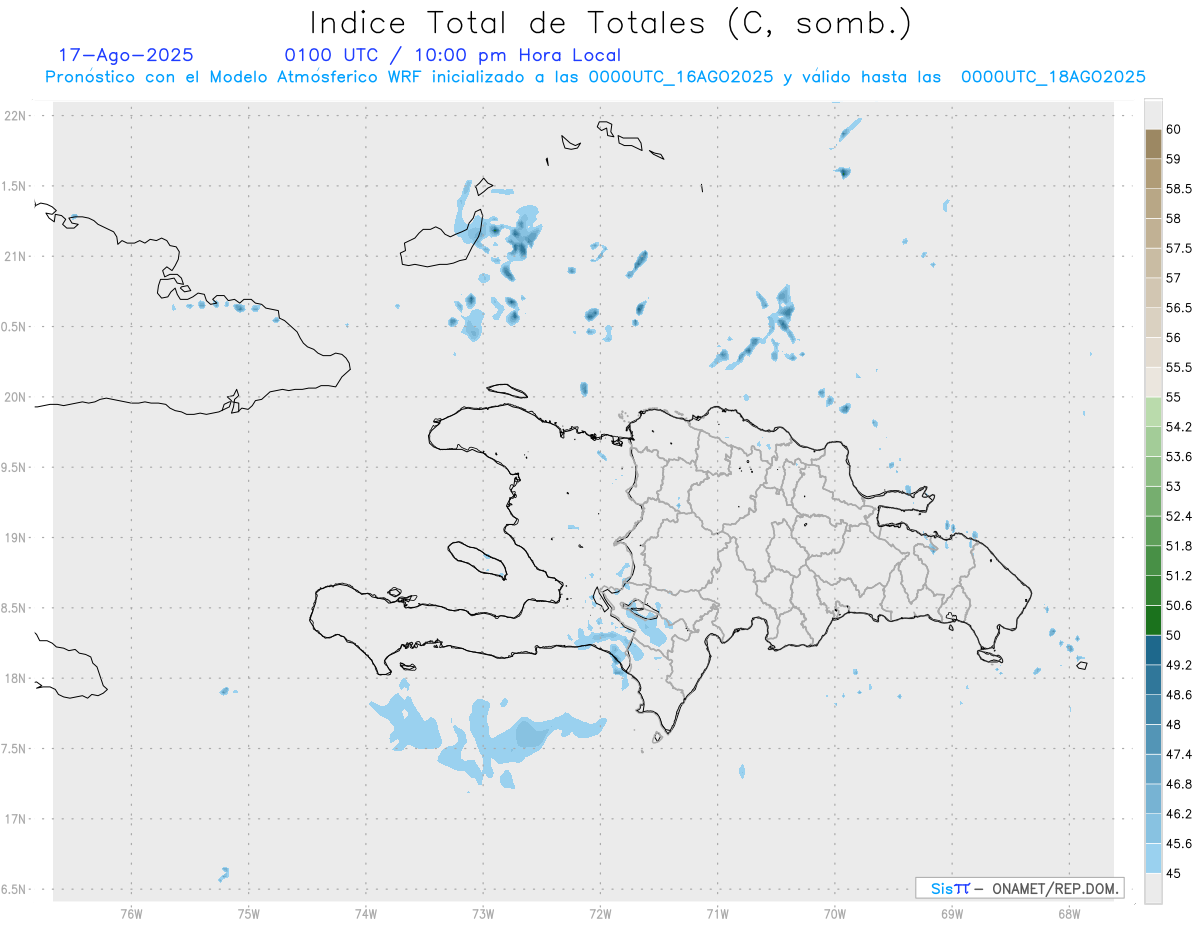The image size is (1200, 927).
Task: Click the darkest green swatch between 50 and 50.6
Action: 1153,620
